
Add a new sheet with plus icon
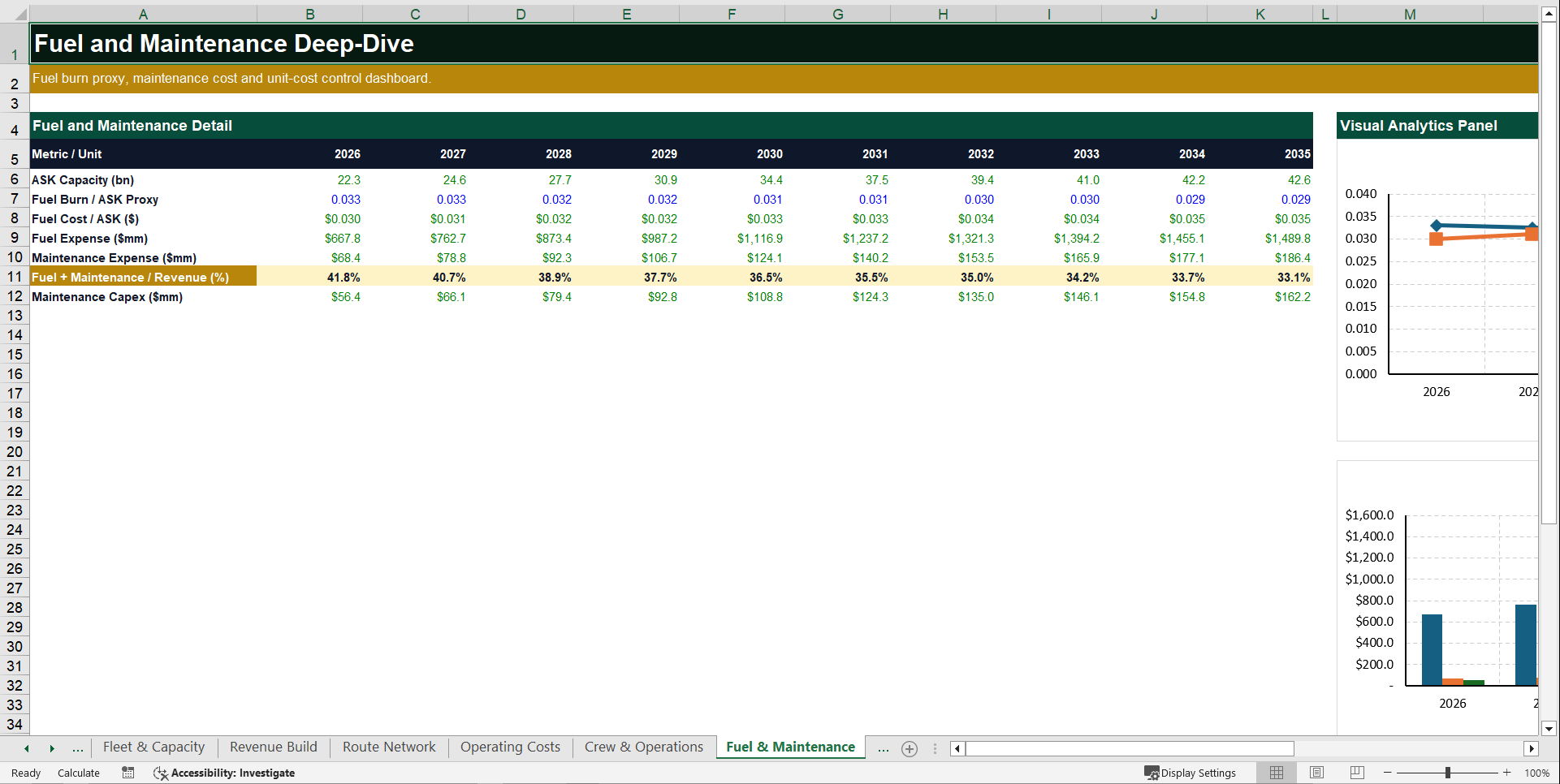[910, 749]
